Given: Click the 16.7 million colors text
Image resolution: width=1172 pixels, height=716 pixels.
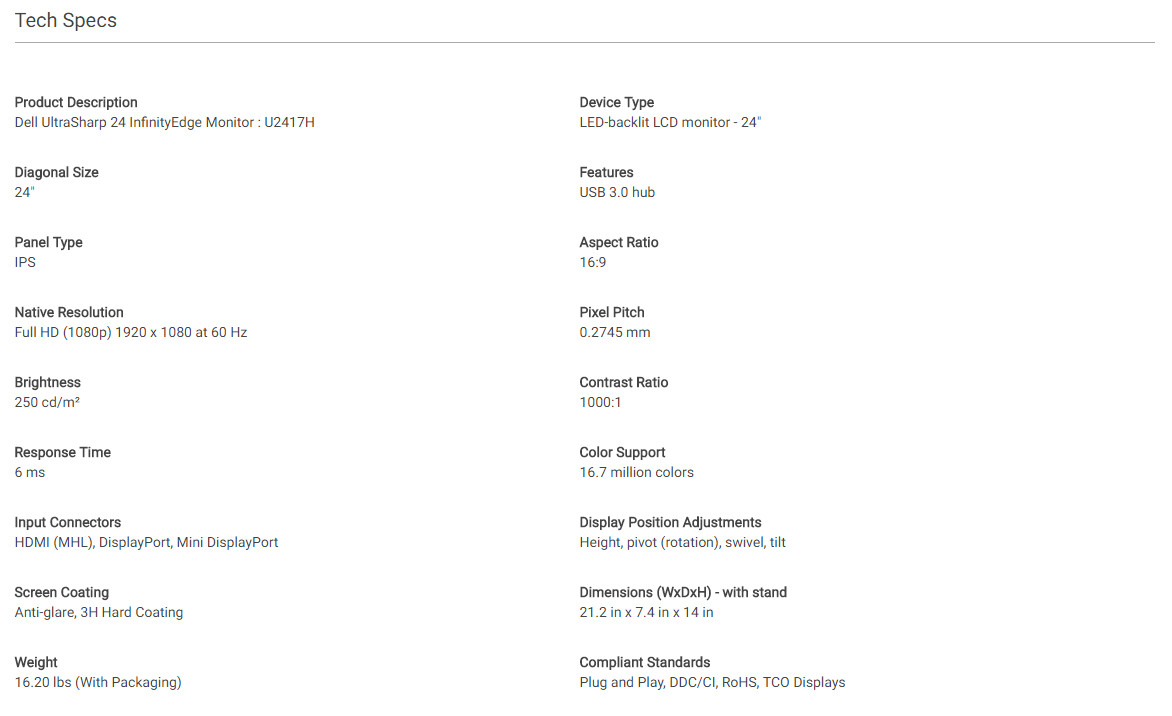Looking at the screenshot, I should point(637,472).
